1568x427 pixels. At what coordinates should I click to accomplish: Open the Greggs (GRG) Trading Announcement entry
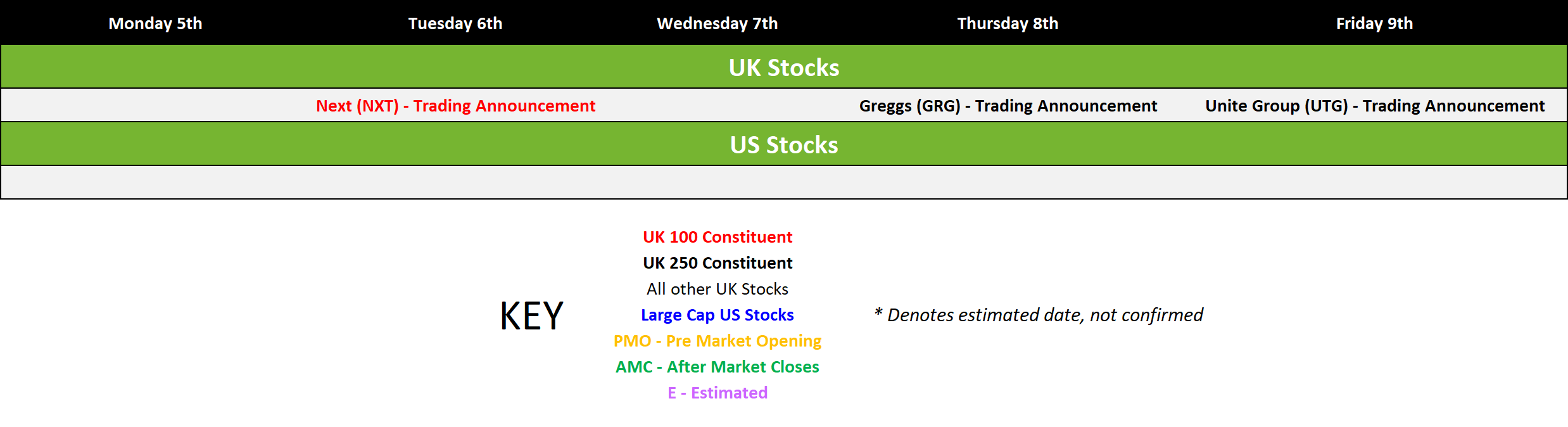(1008, 106)
